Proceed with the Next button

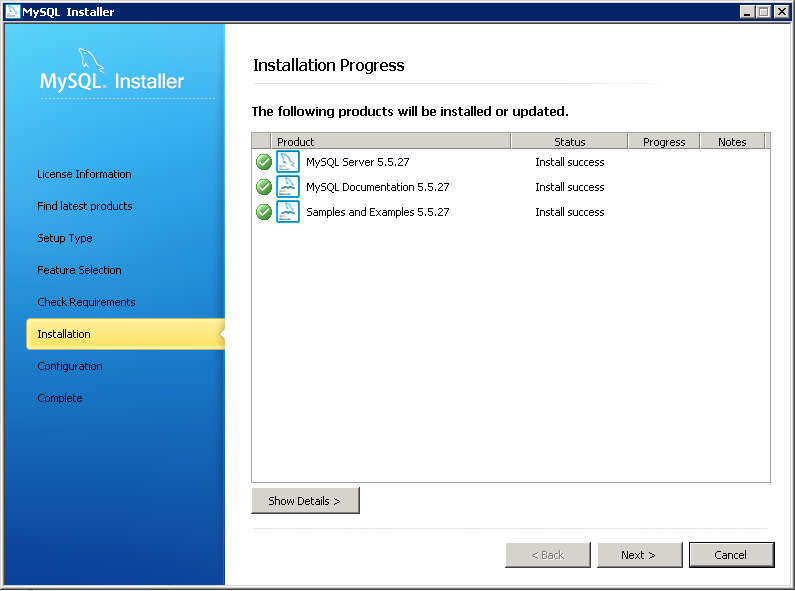639,555
